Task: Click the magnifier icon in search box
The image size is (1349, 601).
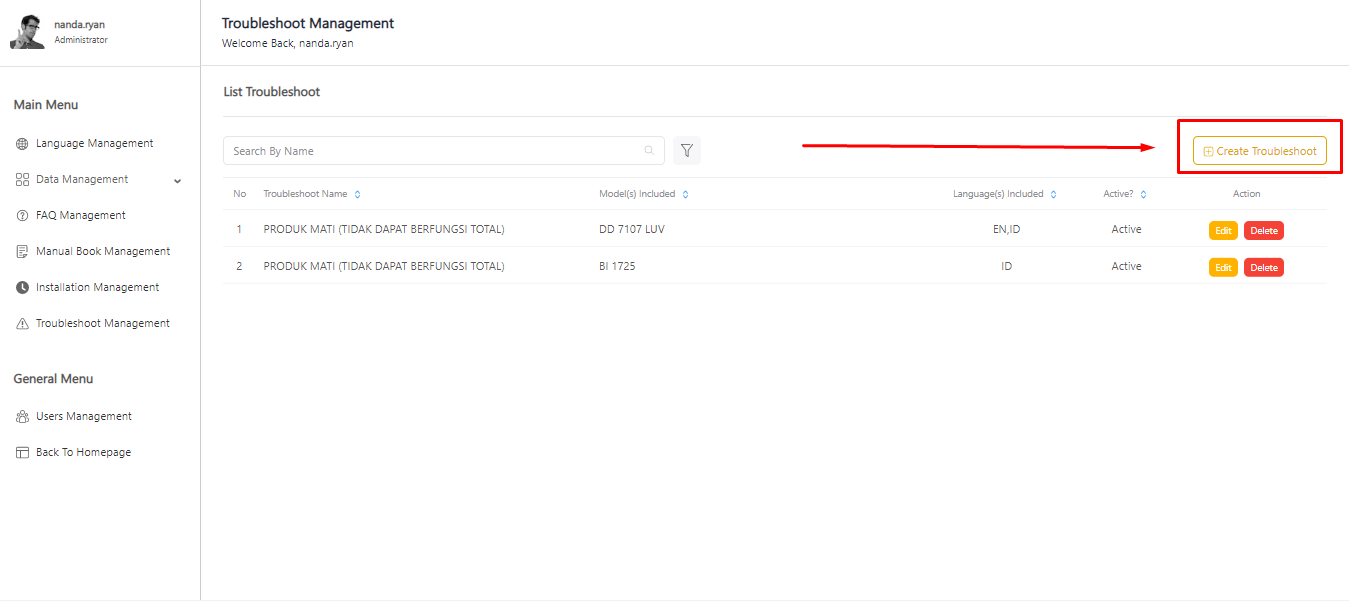Action: coord(649,151)
